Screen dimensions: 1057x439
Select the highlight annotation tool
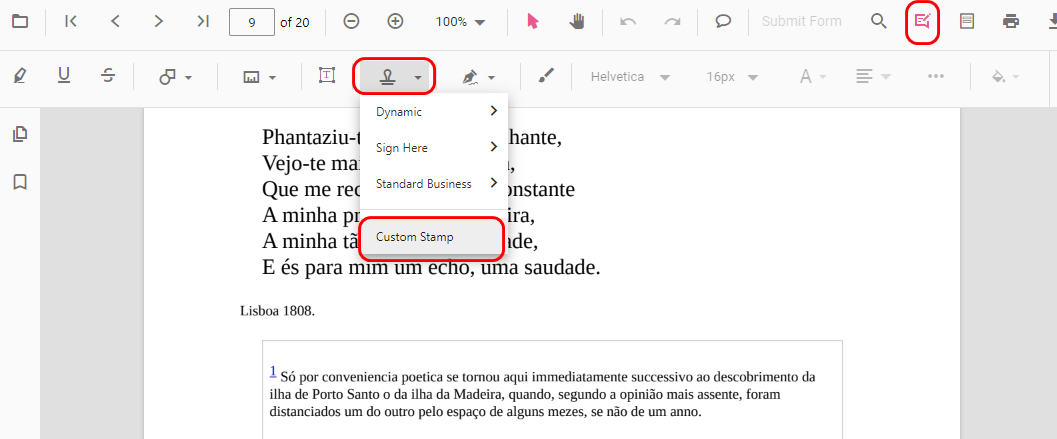20,76
